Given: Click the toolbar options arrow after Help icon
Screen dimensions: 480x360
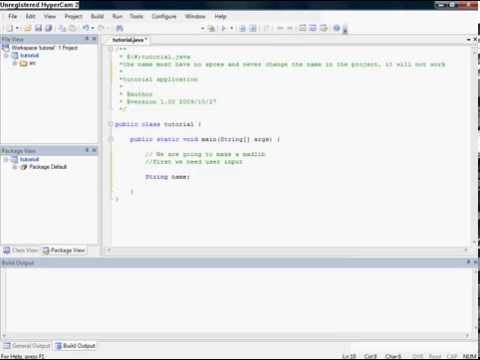Looking at the screenshot, I should click(345, 29).
